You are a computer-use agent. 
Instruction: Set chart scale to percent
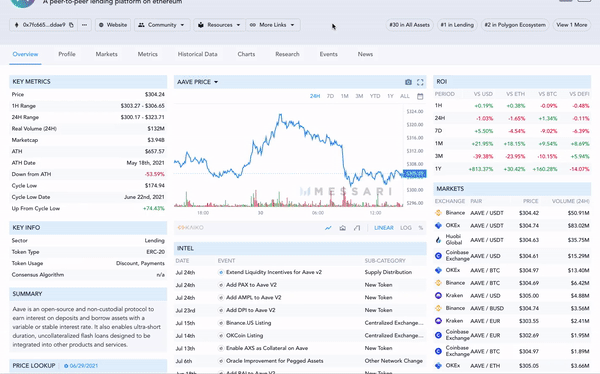tap(421, 228)
